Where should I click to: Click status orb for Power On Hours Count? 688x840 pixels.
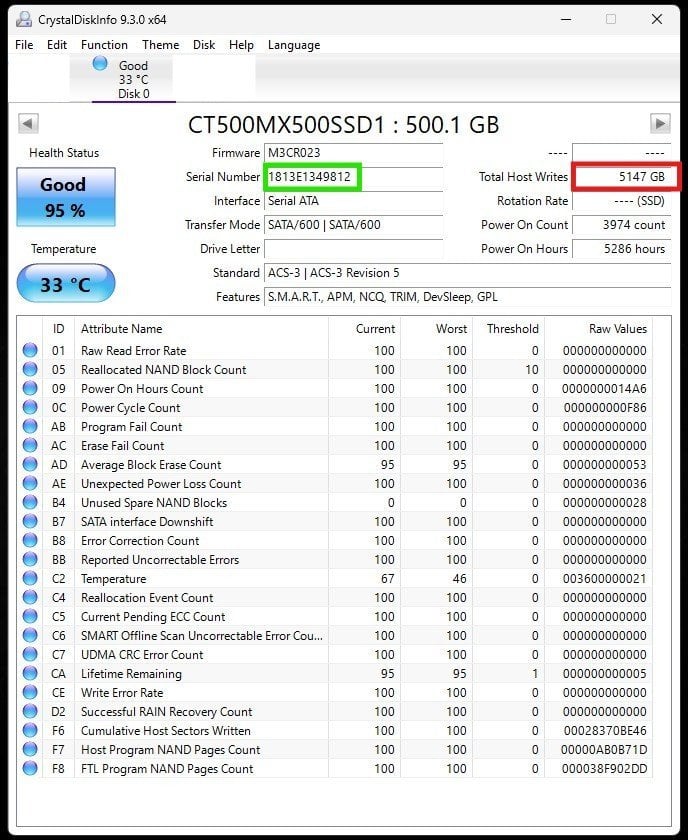[x=30, y=388]
